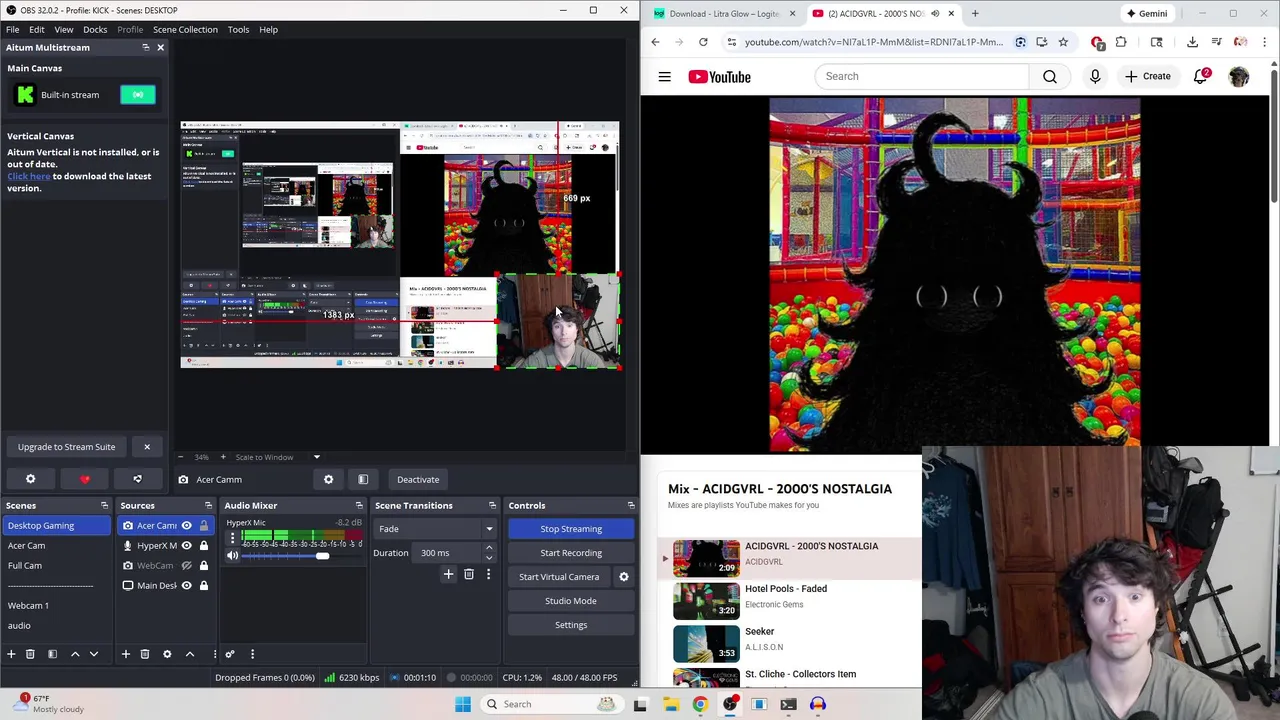Delete selected source with trash icon

click(x=145, y=654)
